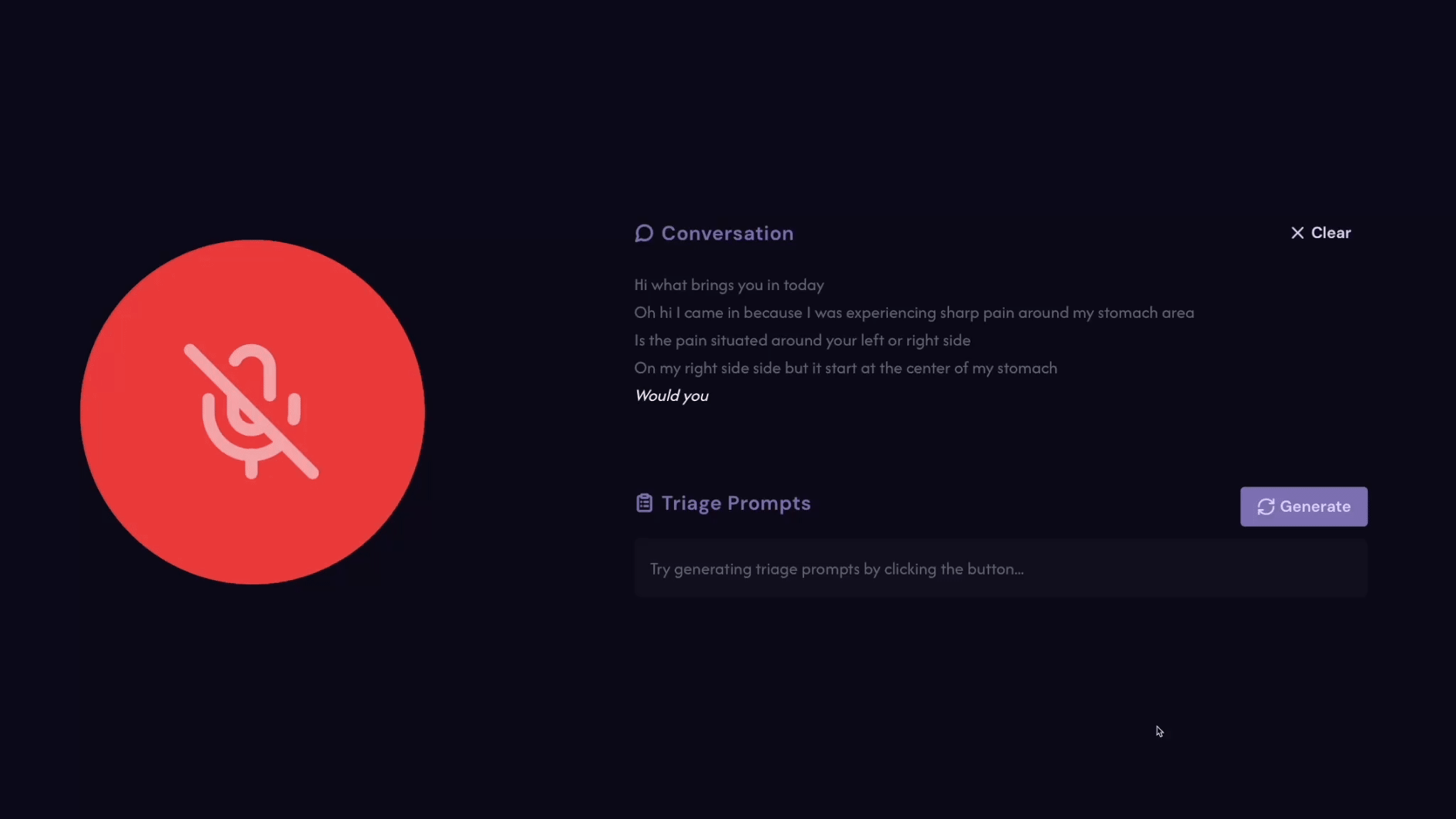Click the line "Hi what brings you in today"
Image resolution: width=1456 pixels, height=819 pixels.
[729, 285]
